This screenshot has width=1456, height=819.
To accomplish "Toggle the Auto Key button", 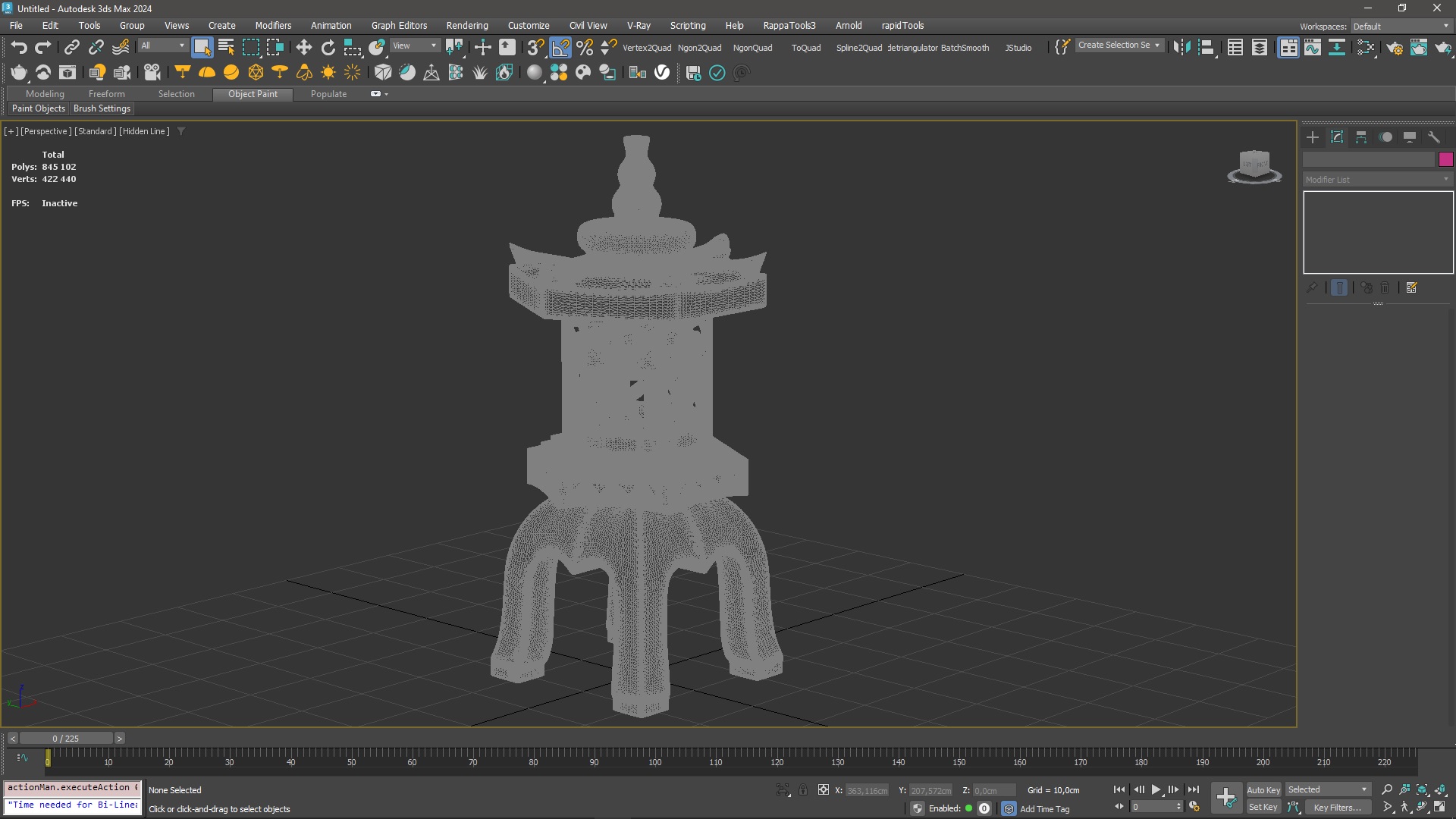I will click(x=1263, y=789).
